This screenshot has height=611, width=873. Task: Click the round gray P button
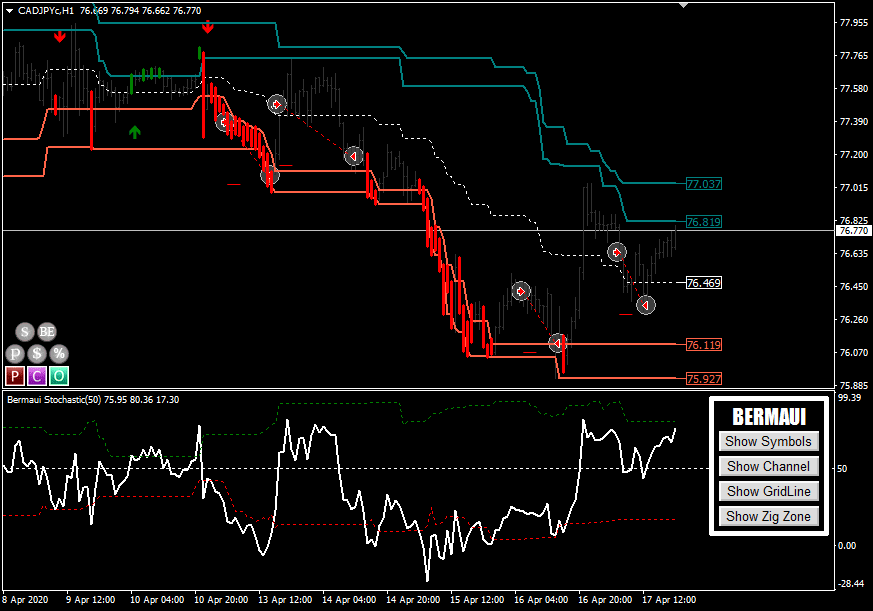[x=15, y=354]
